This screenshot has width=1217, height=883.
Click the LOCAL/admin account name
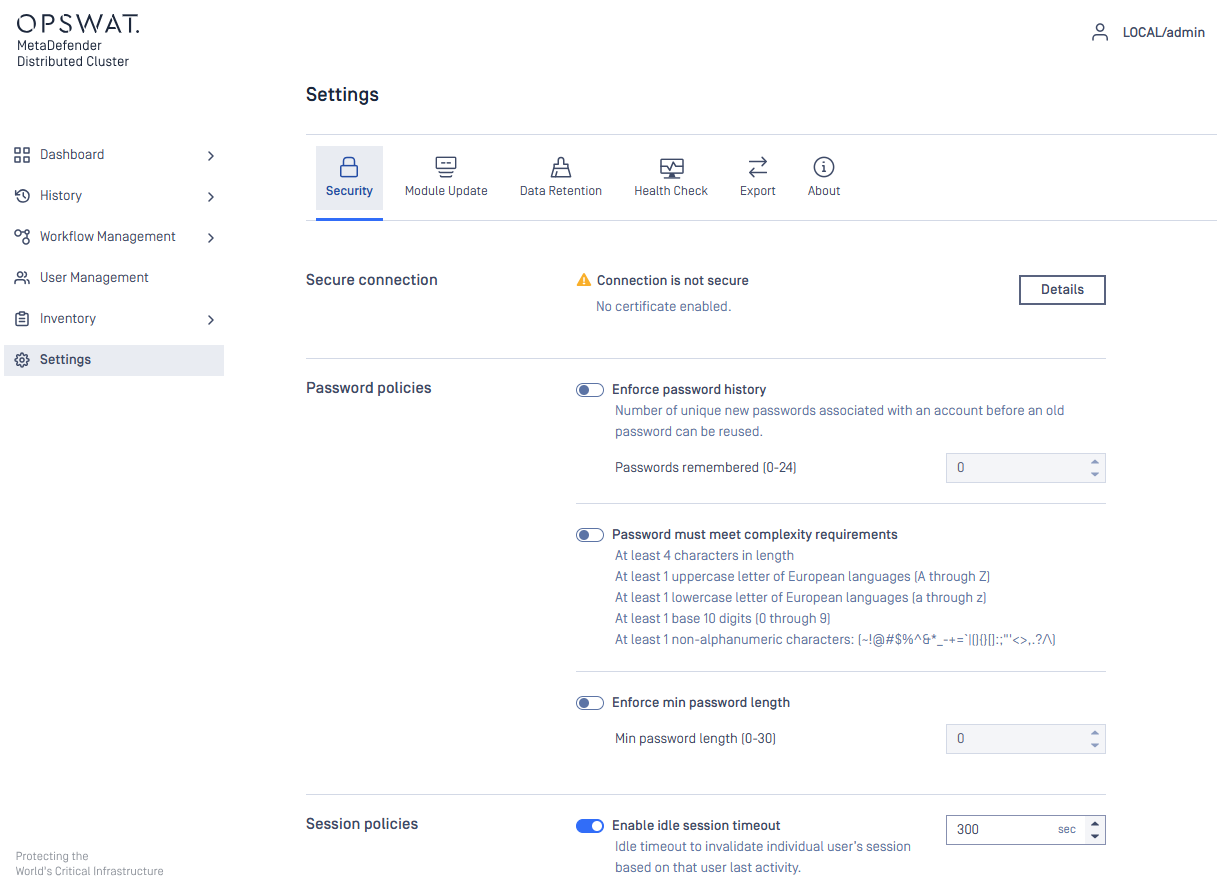(x=1163, y=32)
